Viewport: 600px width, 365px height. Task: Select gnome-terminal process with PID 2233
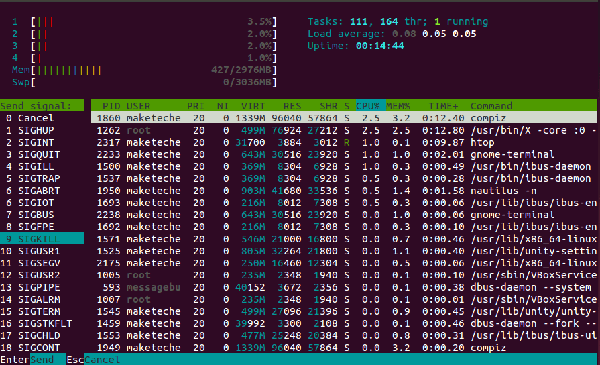point(344,154)
